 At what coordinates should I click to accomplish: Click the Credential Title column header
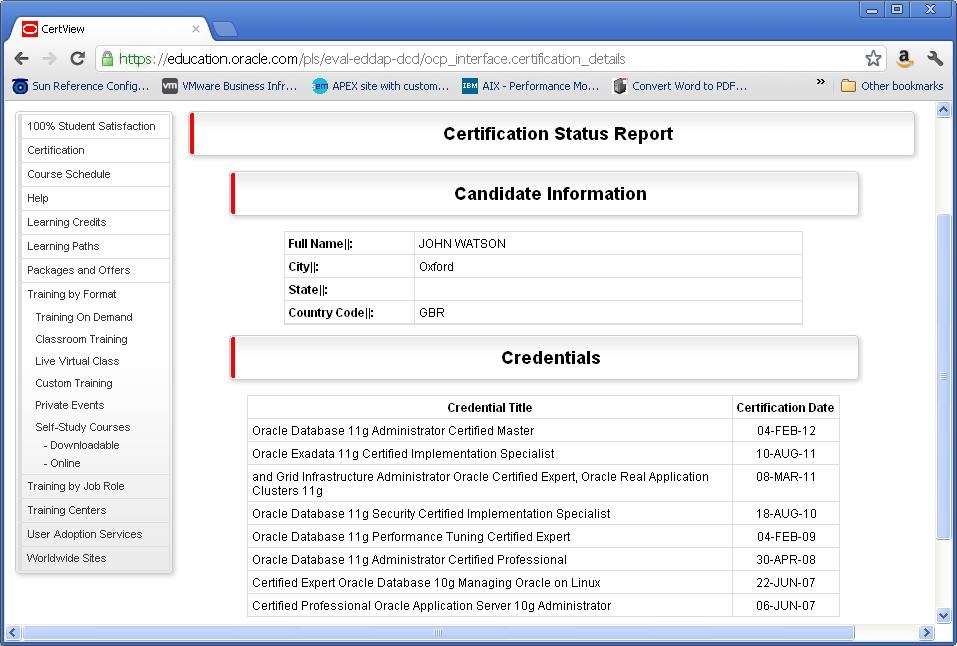pos(489,408)
